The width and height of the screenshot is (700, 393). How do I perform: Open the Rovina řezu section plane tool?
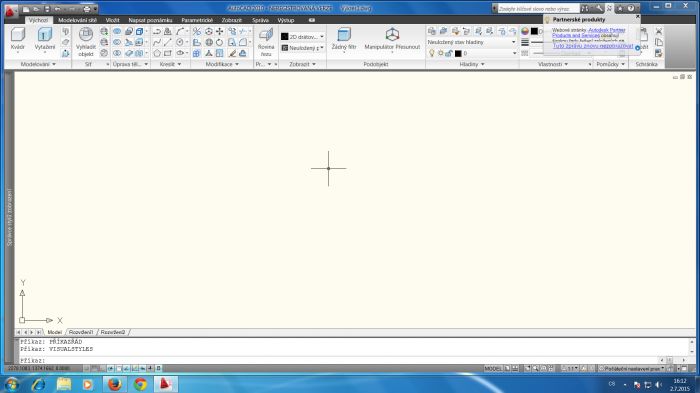[266, 42]
